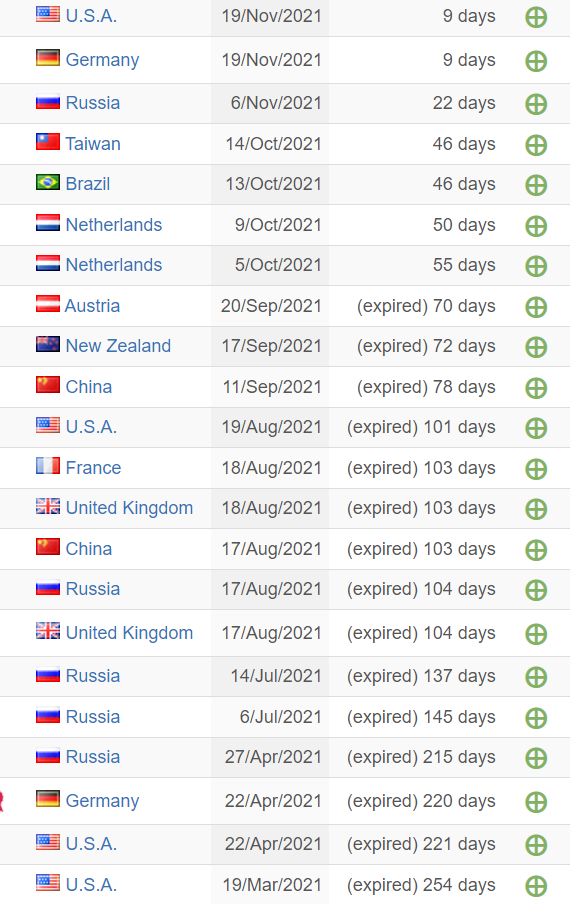Click the Brazil flag image
Image resolution: width=570 pixels, height=904 pixels.
click(48, 182)
